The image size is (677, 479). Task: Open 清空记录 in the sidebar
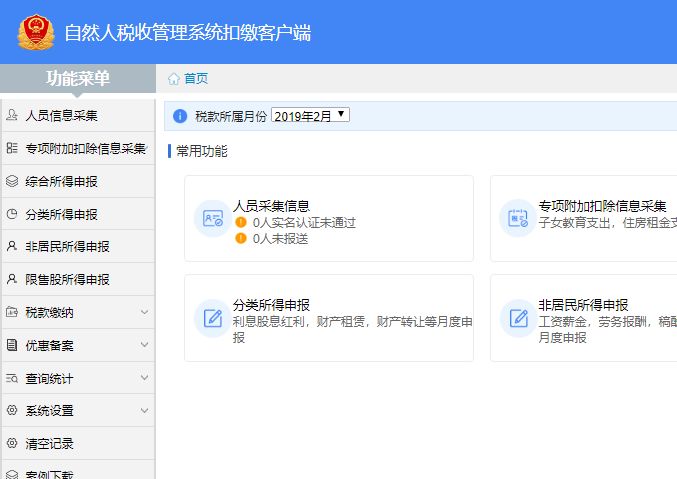coord(78,443)
